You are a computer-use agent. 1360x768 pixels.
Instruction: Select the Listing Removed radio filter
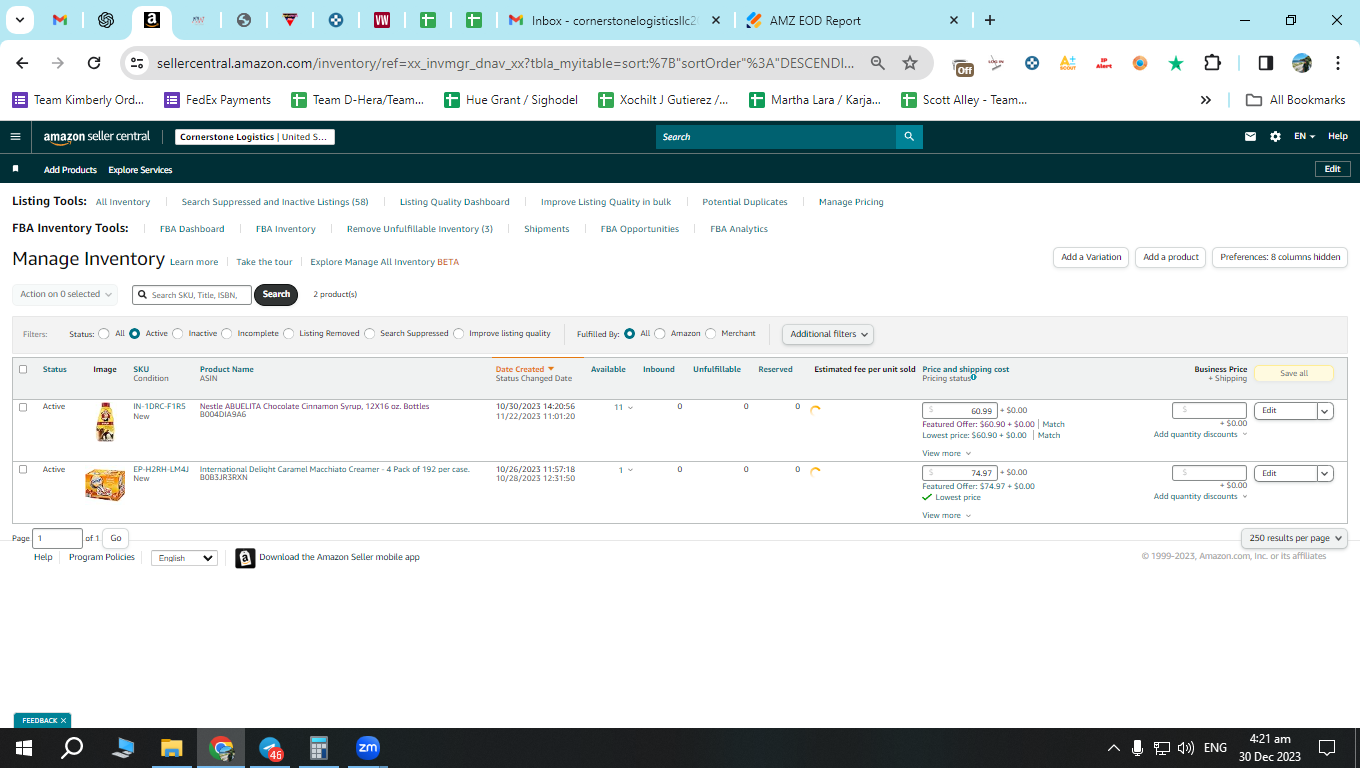click(289, 334)
